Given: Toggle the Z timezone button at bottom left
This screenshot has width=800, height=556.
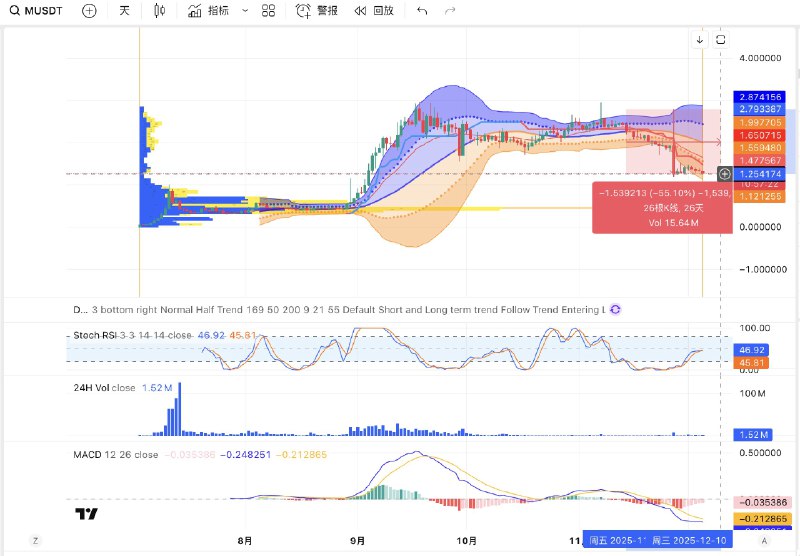Looking at the screenshot, I should pyautogui.click(x=35, y=540).
